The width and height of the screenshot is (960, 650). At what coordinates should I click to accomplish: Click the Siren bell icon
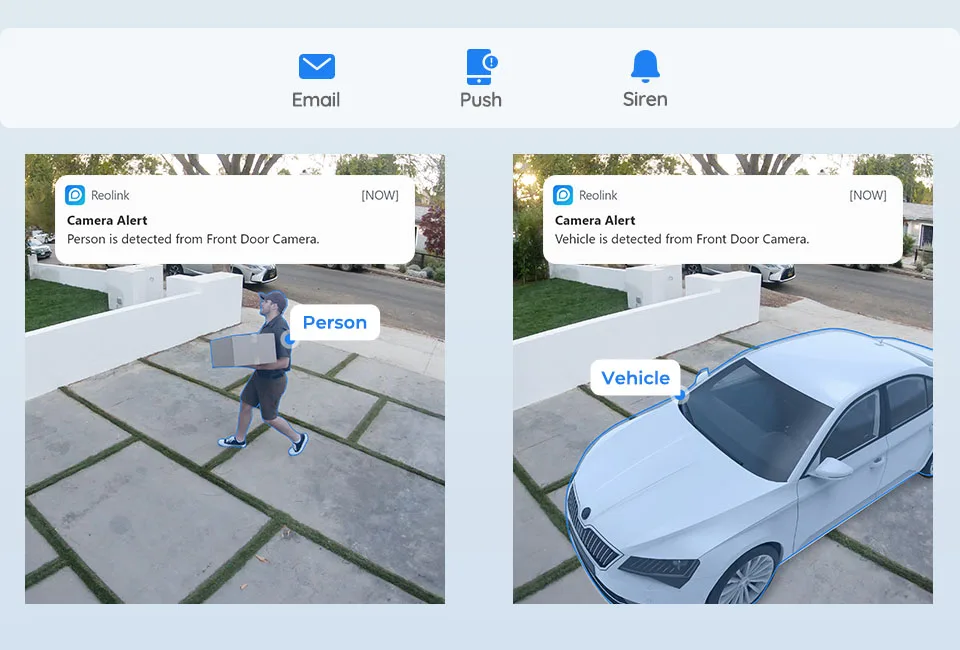[x=645, y=66]
